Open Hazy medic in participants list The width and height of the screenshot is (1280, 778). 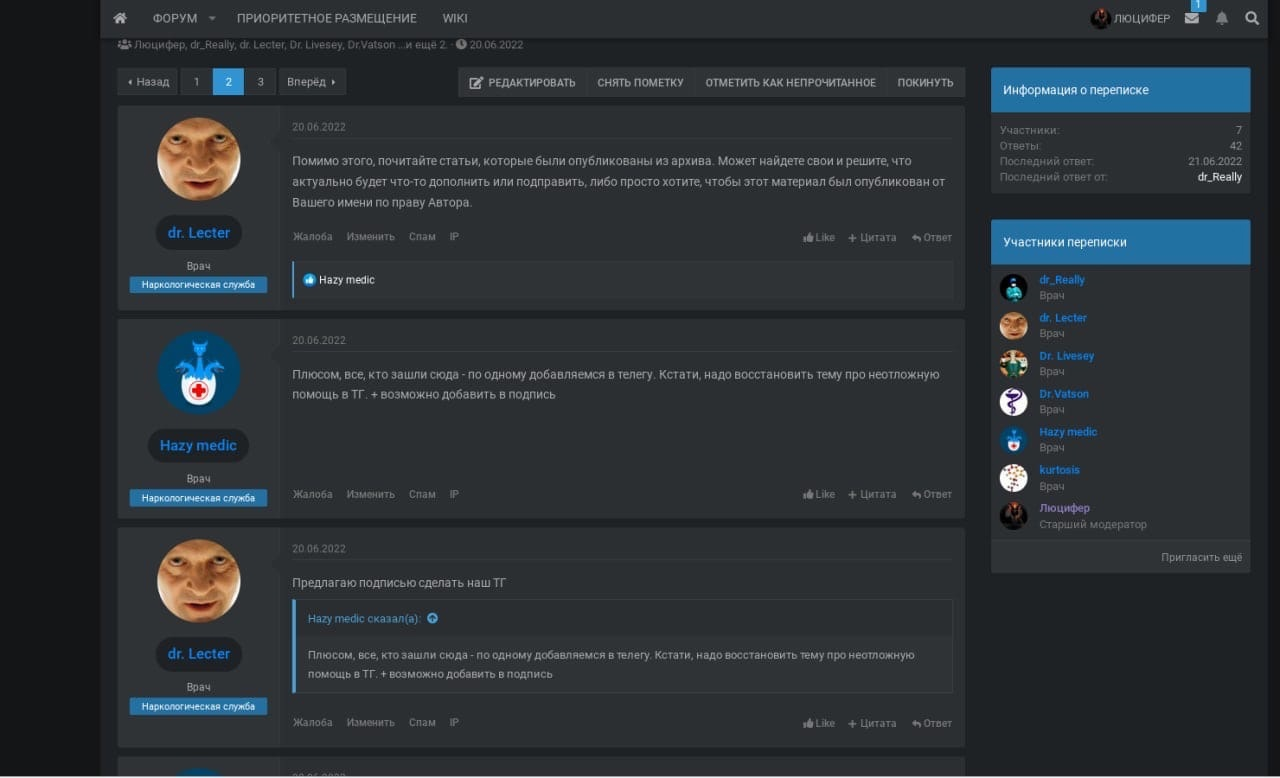1068,432
